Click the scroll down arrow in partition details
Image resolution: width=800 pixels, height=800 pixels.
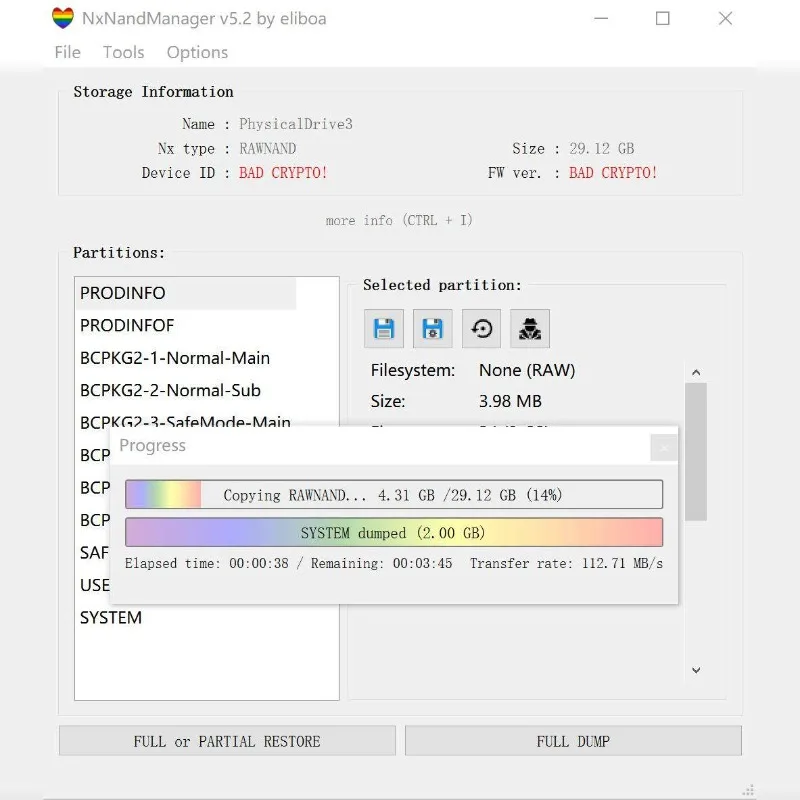(x=696, y=670)
